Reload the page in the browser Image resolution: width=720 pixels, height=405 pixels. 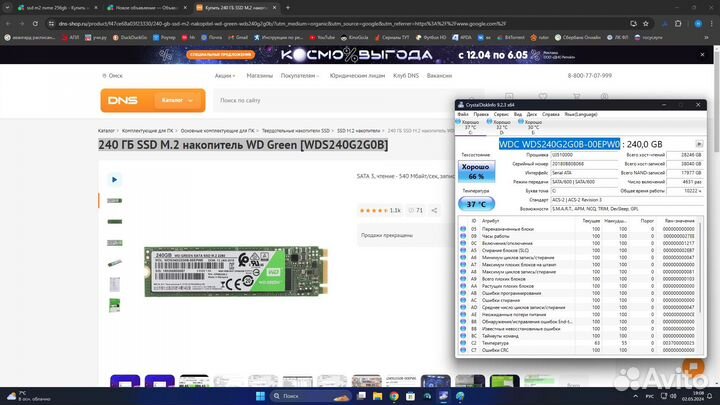(35, 23)
